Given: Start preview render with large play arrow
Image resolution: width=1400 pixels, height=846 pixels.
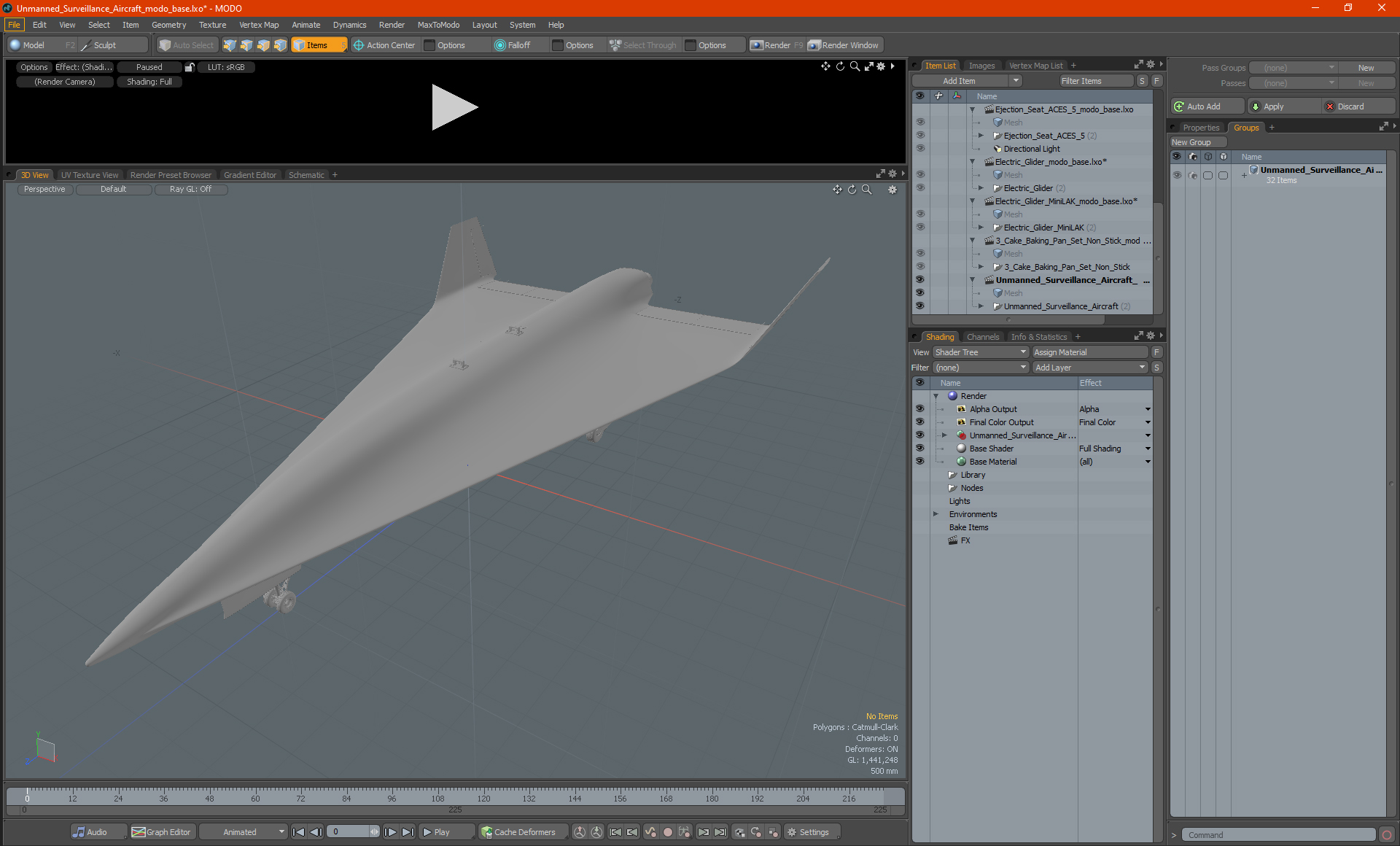Looking at the screenshot, I should [x=454, y=107].
